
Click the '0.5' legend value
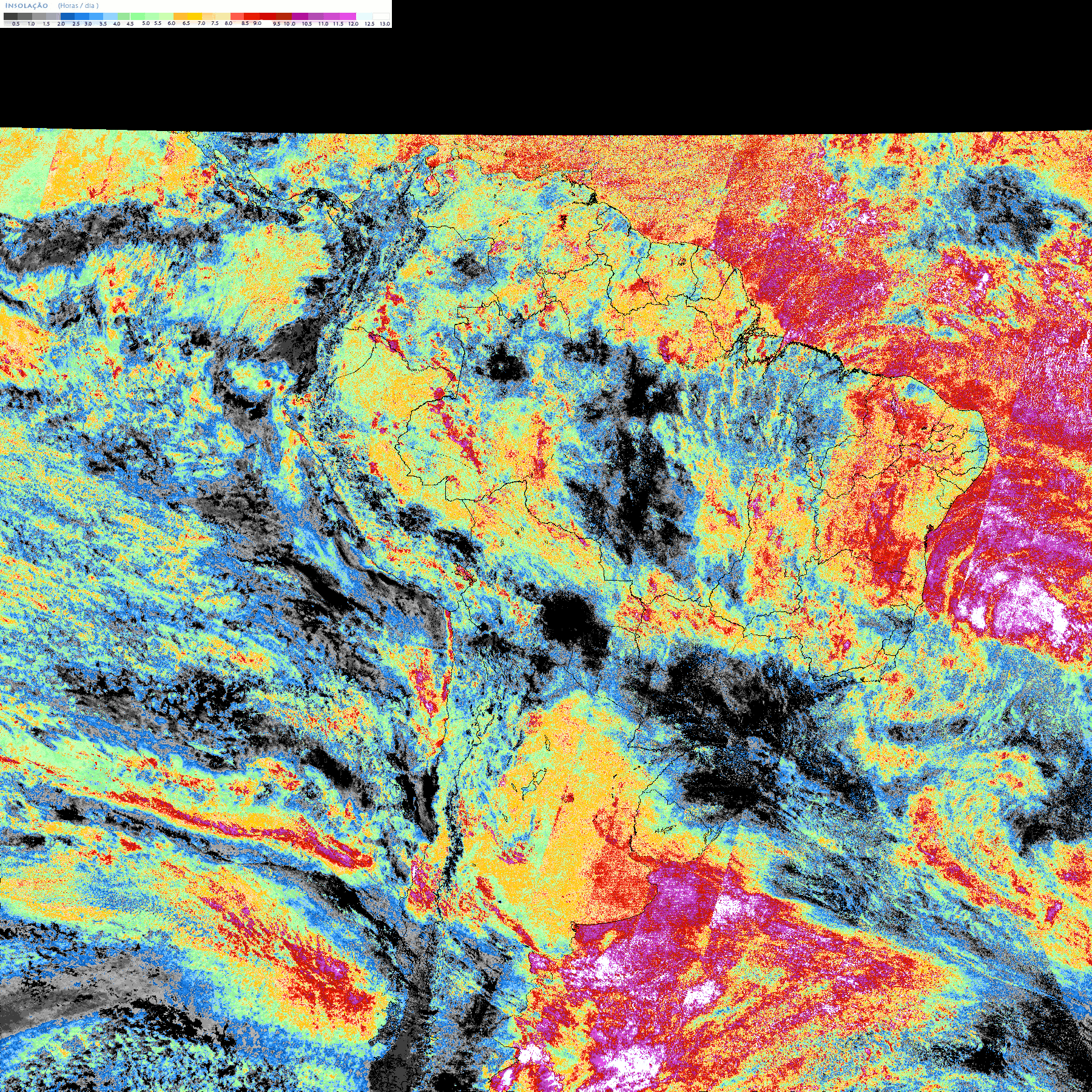[x=16, y=24]
